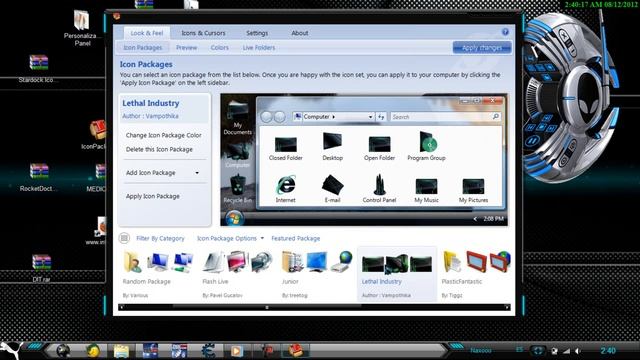Open the Live Folders sub-tab

[x=259, y=48]
